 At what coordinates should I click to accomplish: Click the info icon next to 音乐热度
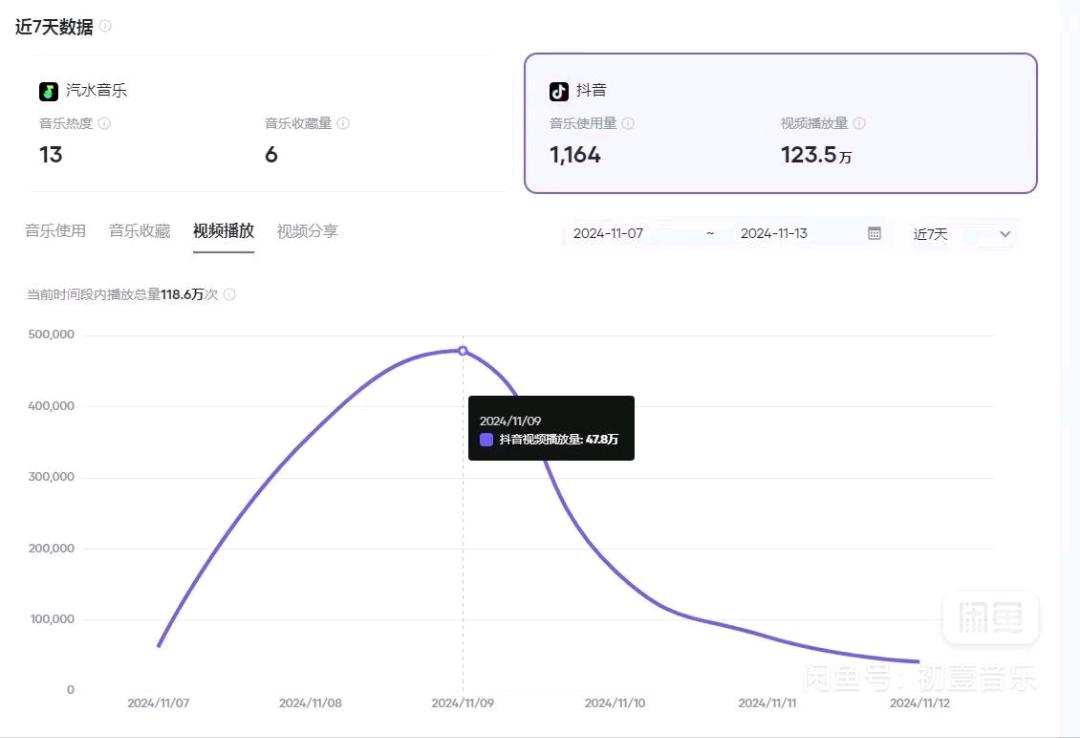coord(104,123)
